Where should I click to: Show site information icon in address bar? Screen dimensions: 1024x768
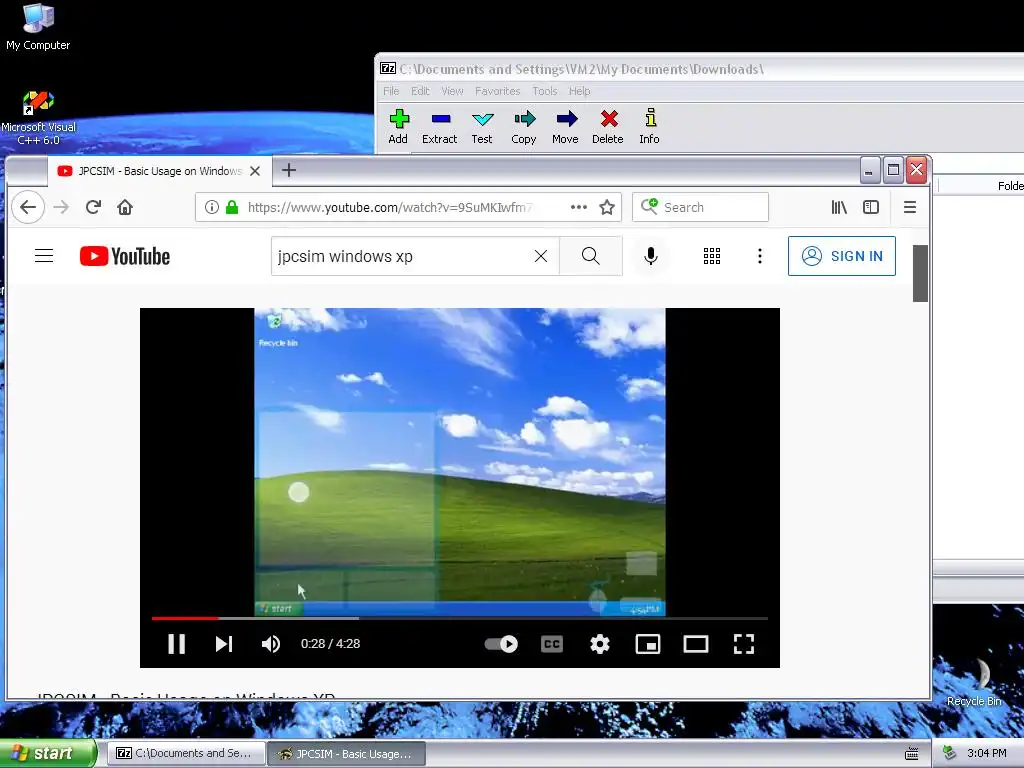[212, 207]
